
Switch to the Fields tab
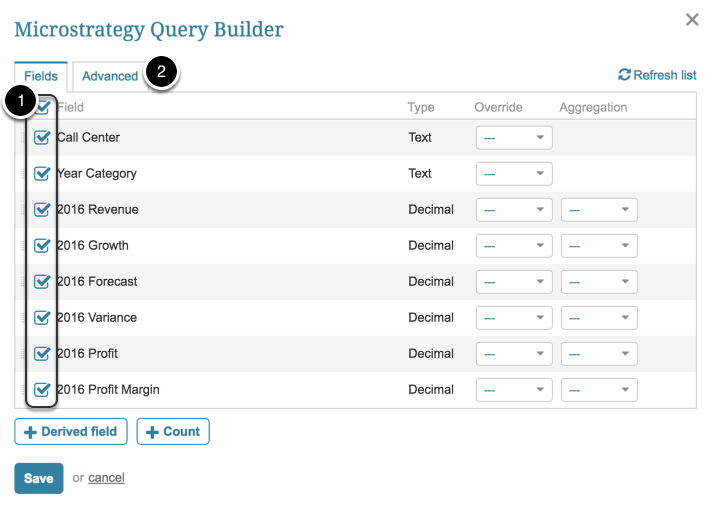(x=41, y=76)
